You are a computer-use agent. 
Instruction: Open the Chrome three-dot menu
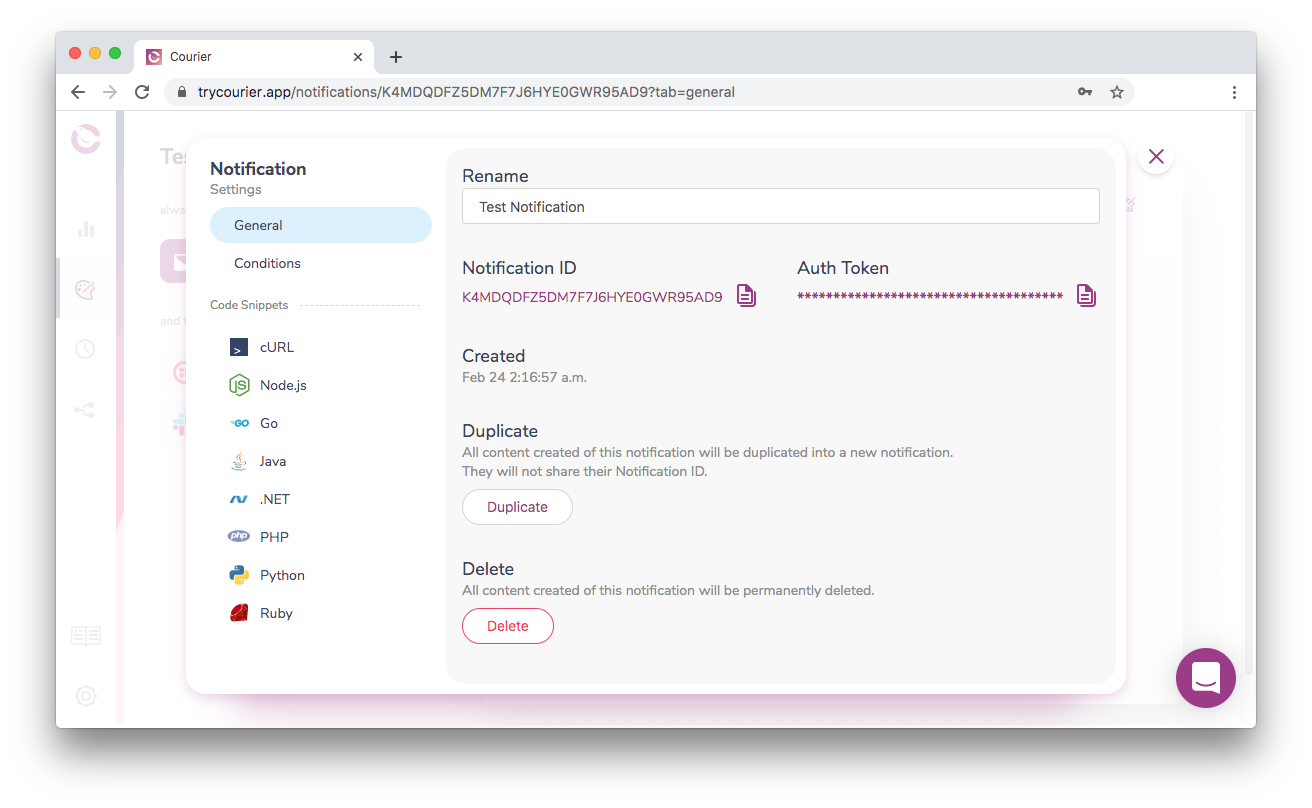pyautogui.click(x=1234, y=92)
